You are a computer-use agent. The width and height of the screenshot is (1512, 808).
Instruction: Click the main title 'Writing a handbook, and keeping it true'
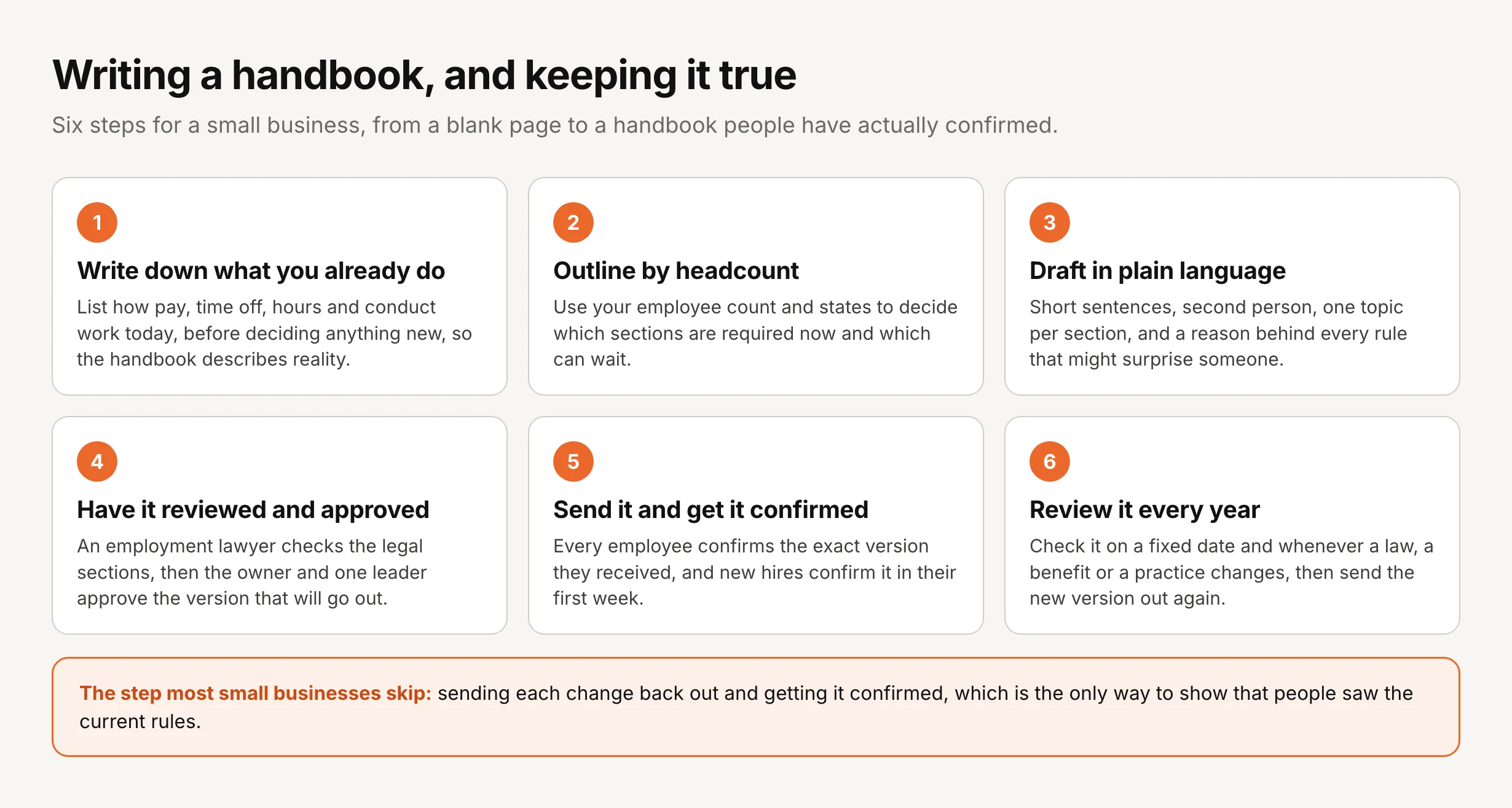[x=425, y=76]
